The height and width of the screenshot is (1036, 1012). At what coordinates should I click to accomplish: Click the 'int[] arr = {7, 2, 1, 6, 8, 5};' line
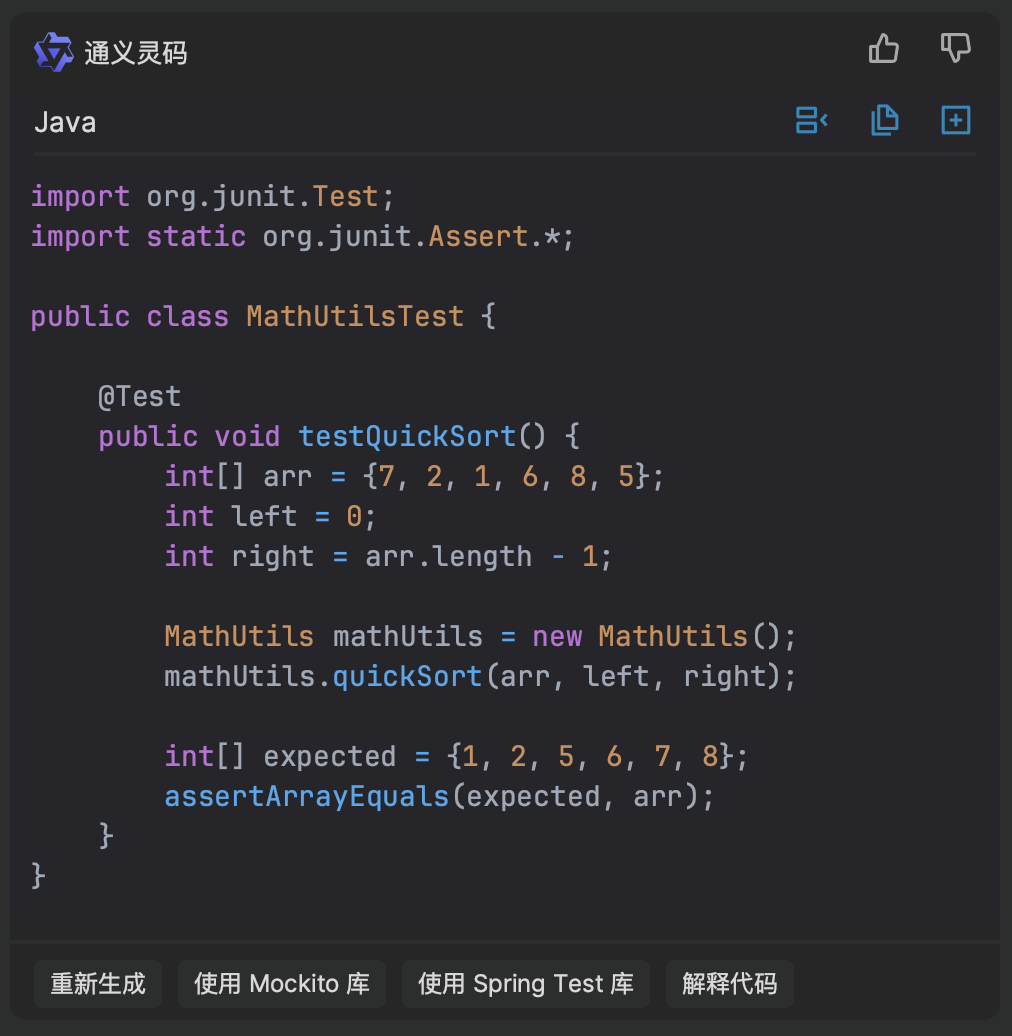(414, 476)
